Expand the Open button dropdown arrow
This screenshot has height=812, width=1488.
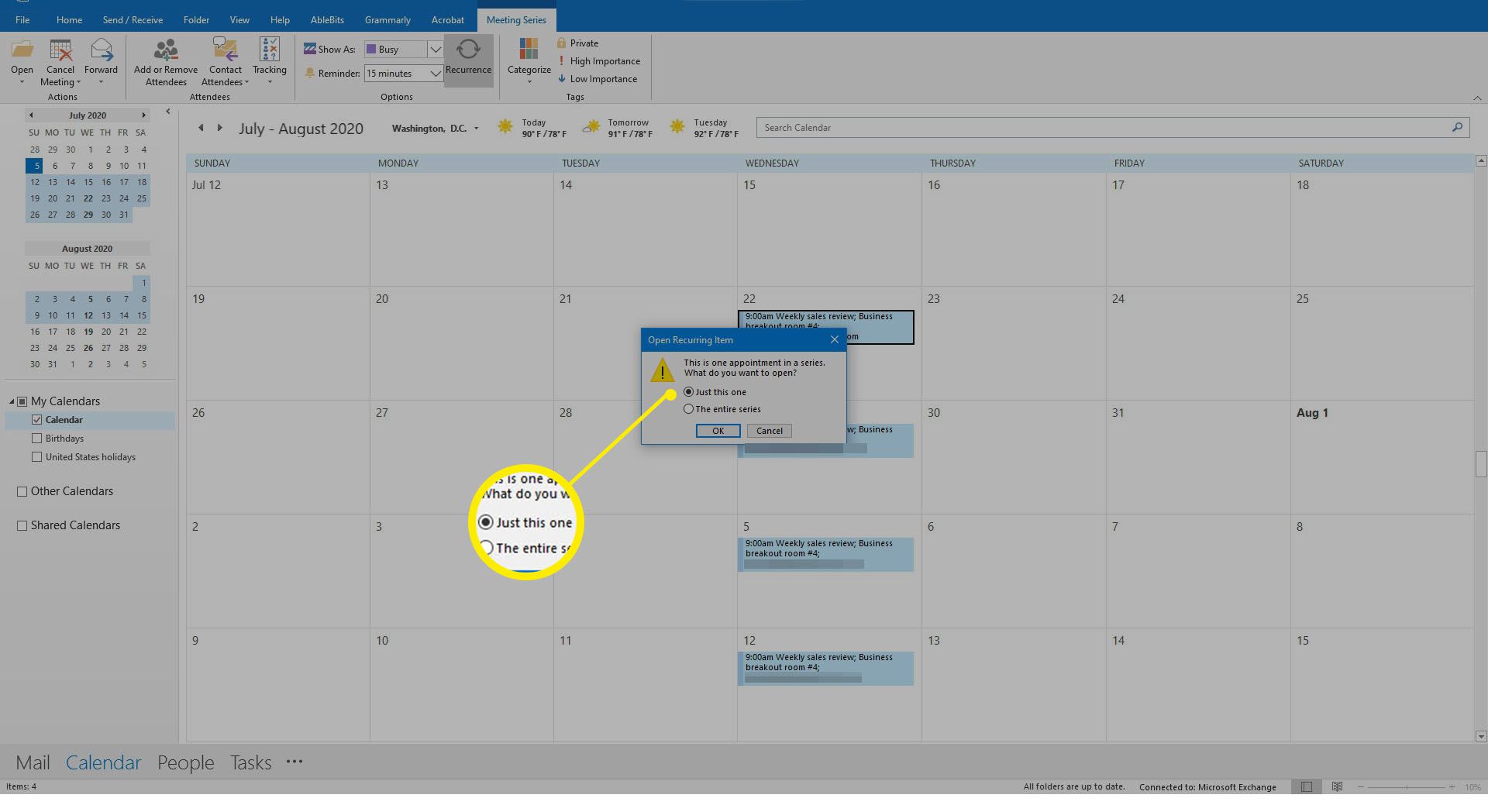(x=22, y=82)
